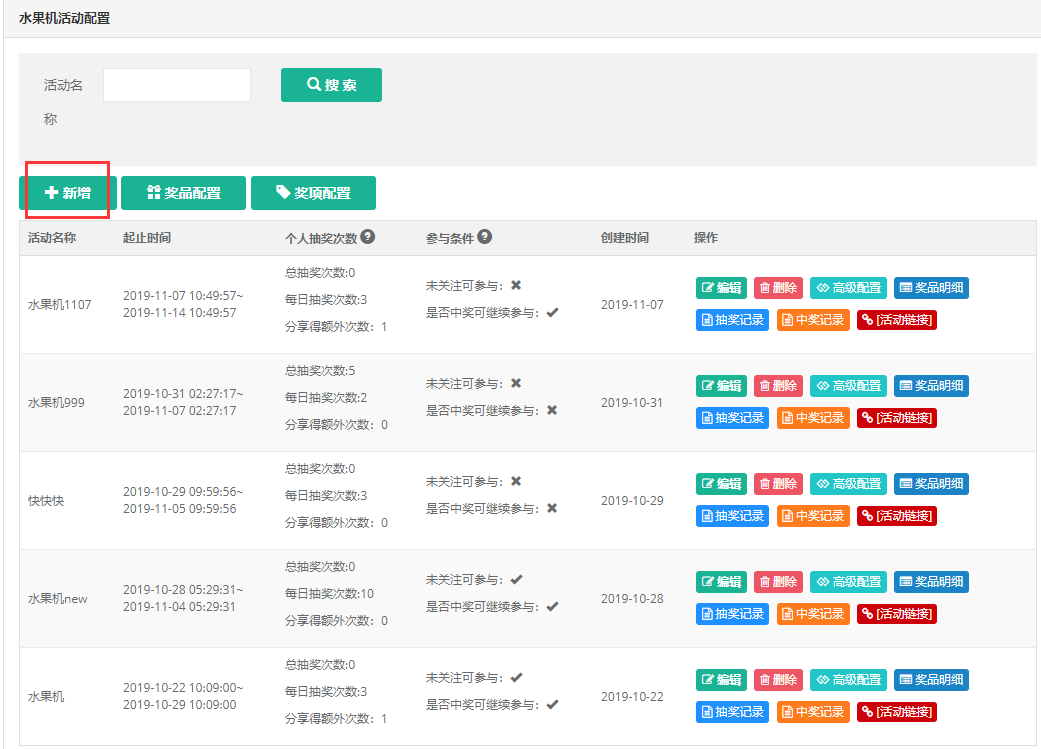
Task: View 抽奖记录 for 2019-10-22 水果机
Action: point(732,712)
